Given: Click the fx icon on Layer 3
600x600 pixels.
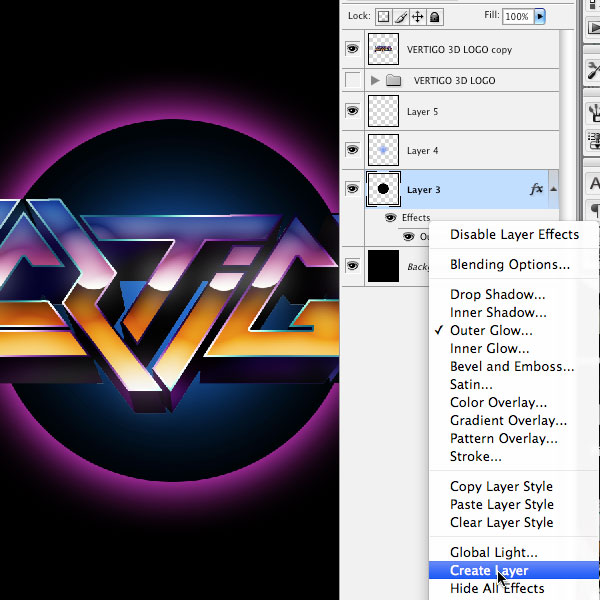Looking at the screenshot, I should tap(536, 188).
